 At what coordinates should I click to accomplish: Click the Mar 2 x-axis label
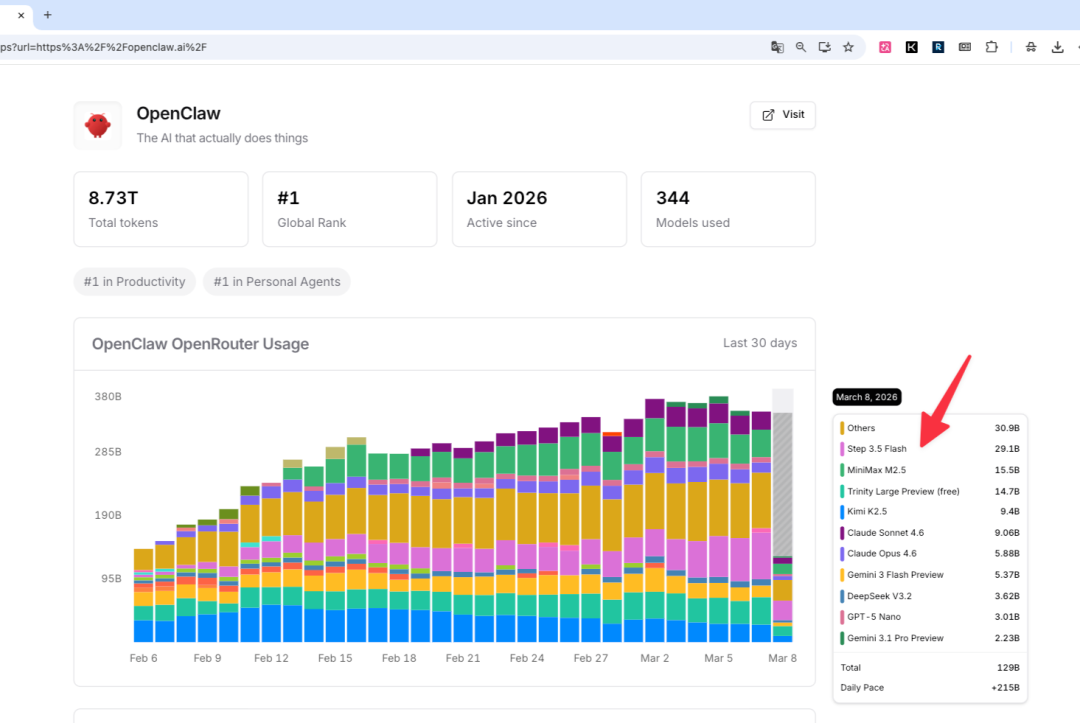click(x=654, y=658)
